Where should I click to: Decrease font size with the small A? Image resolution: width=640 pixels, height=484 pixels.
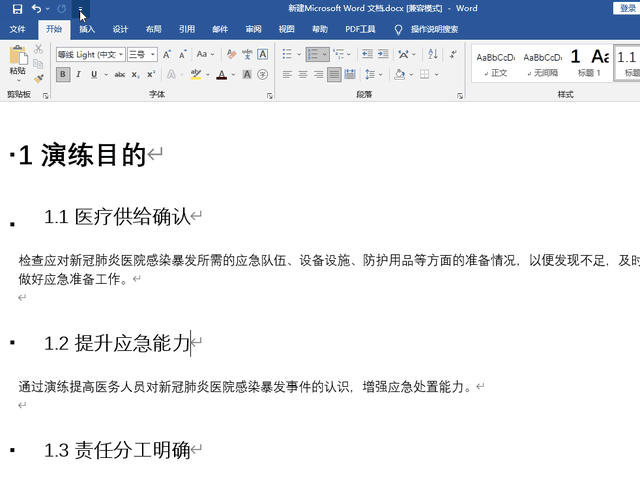click(182, 54)
